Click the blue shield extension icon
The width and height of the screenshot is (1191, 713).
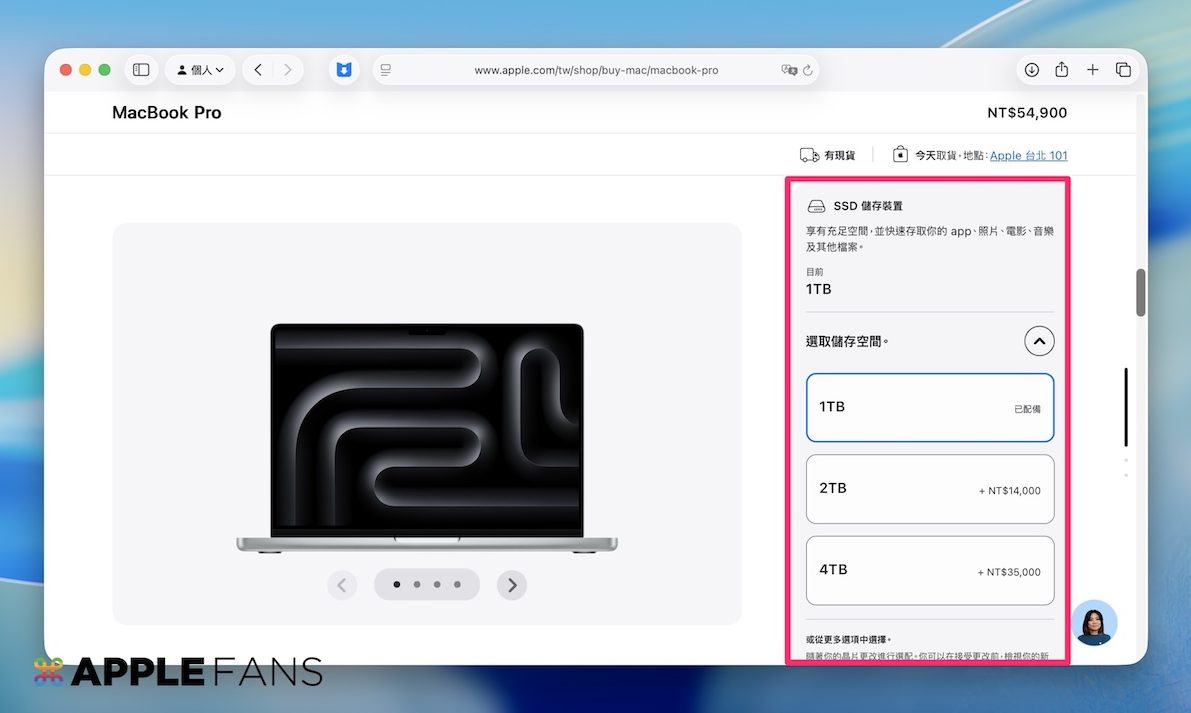tap(344, 70)
